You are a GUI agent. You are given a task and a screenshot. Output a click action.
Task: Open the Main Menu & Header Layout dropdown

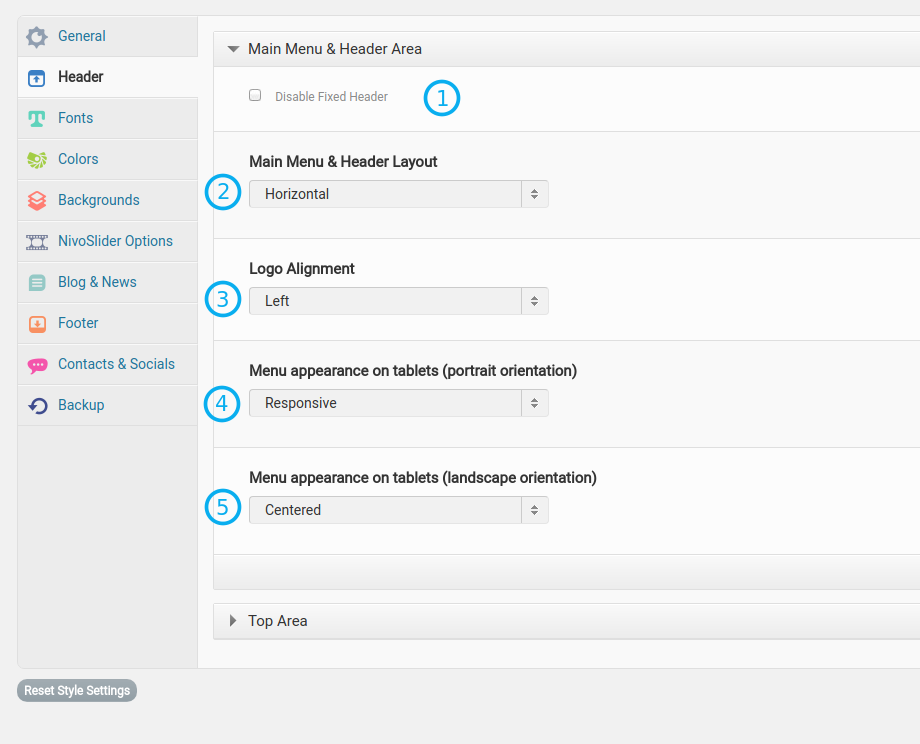(398, 194)
